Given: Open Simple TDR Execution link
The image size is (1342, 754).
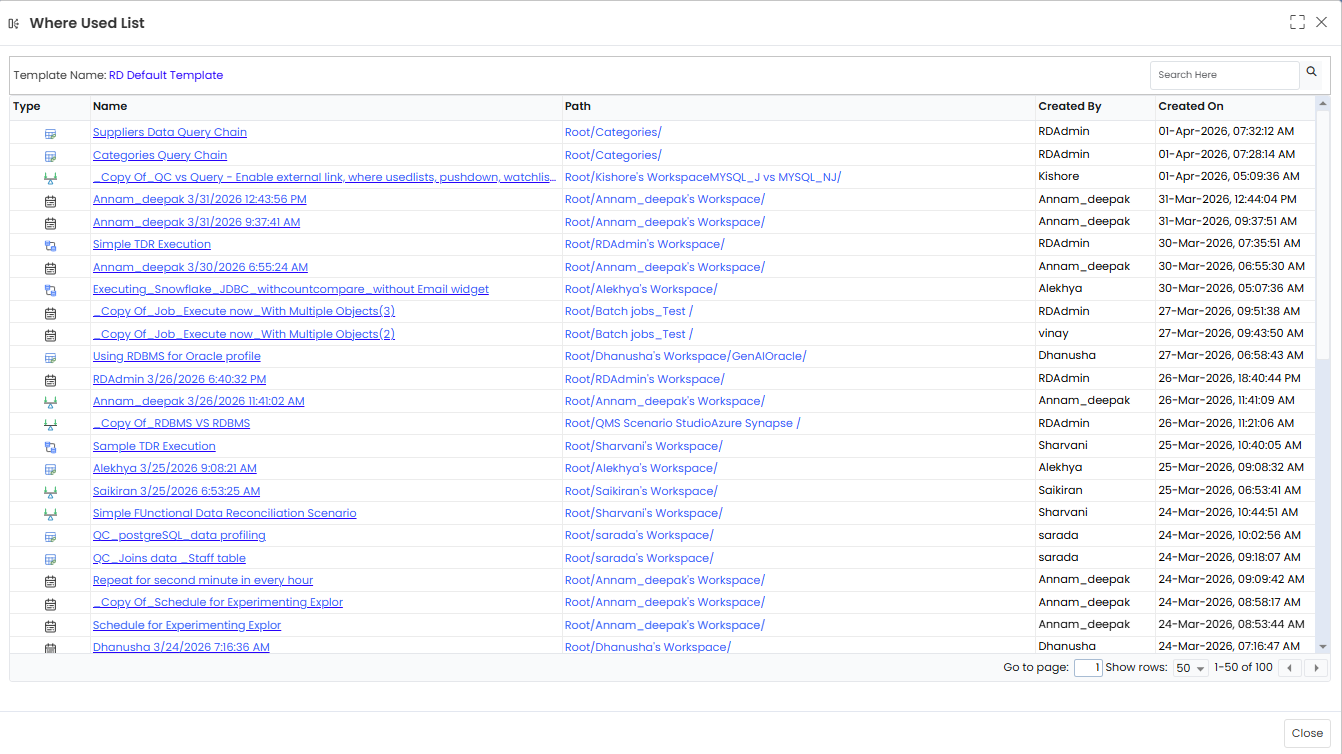Looking at the screenshot, I should click(152, 244).
